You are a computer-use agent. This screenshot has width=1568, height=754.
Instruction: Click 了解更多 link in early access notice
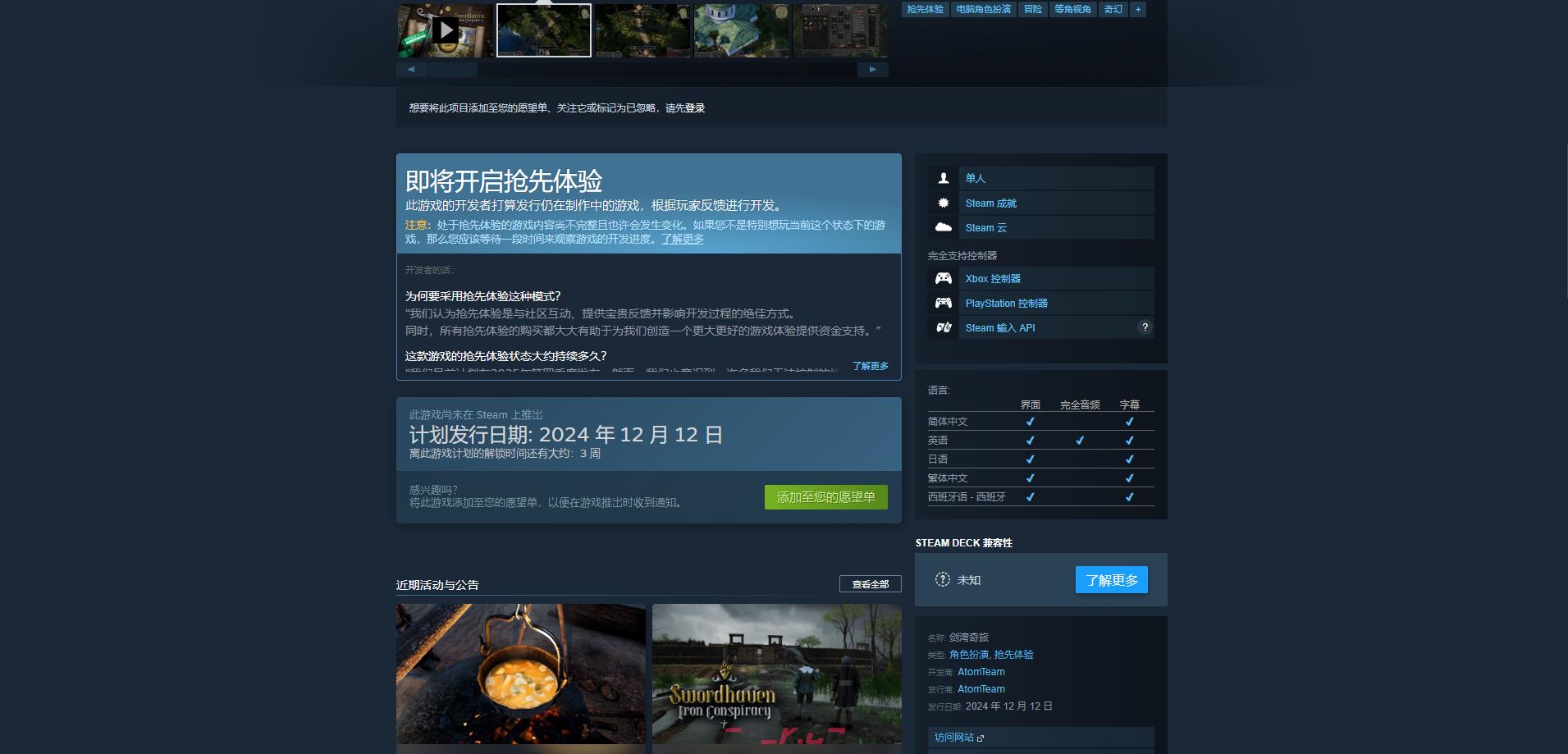(x=683, y=239)
